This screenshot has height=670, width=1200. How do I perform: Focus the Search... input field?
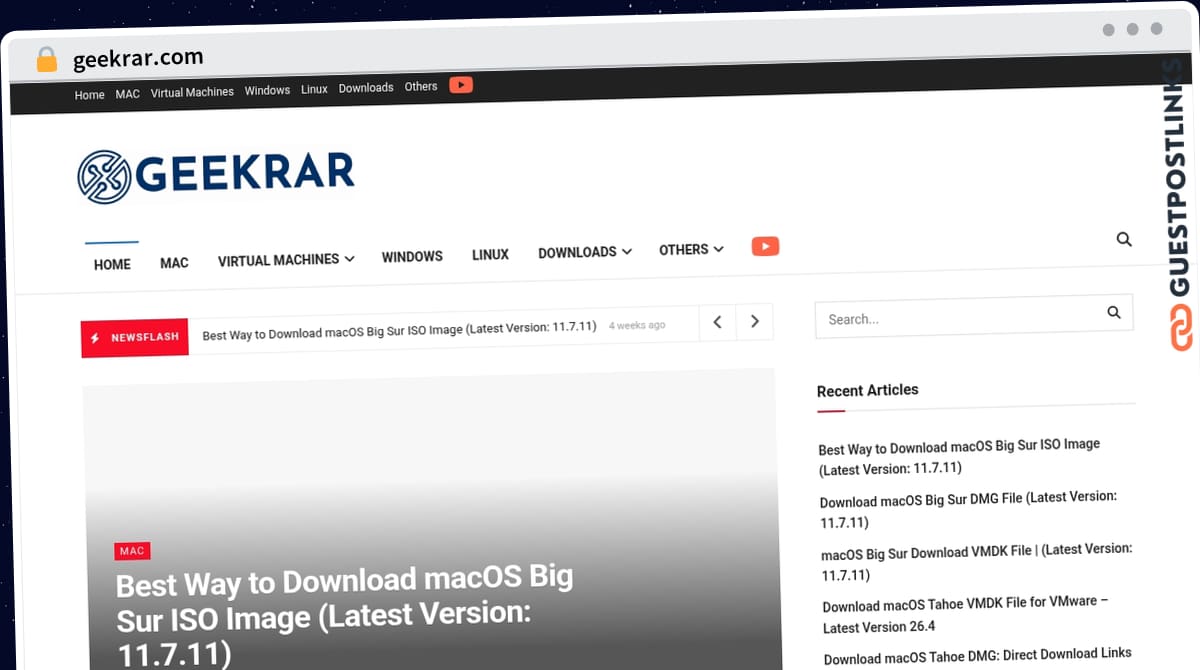(x=974, y=316)
